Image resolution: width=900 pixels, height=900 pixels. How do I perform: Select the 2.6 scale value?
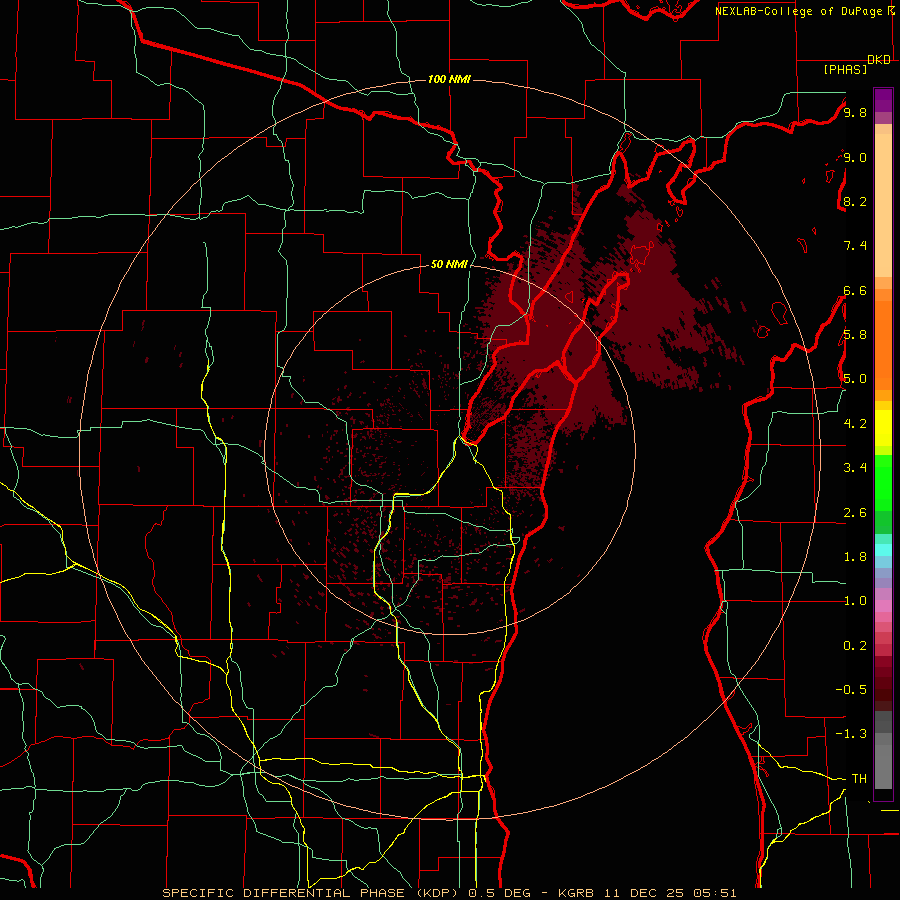pos(855,513)
